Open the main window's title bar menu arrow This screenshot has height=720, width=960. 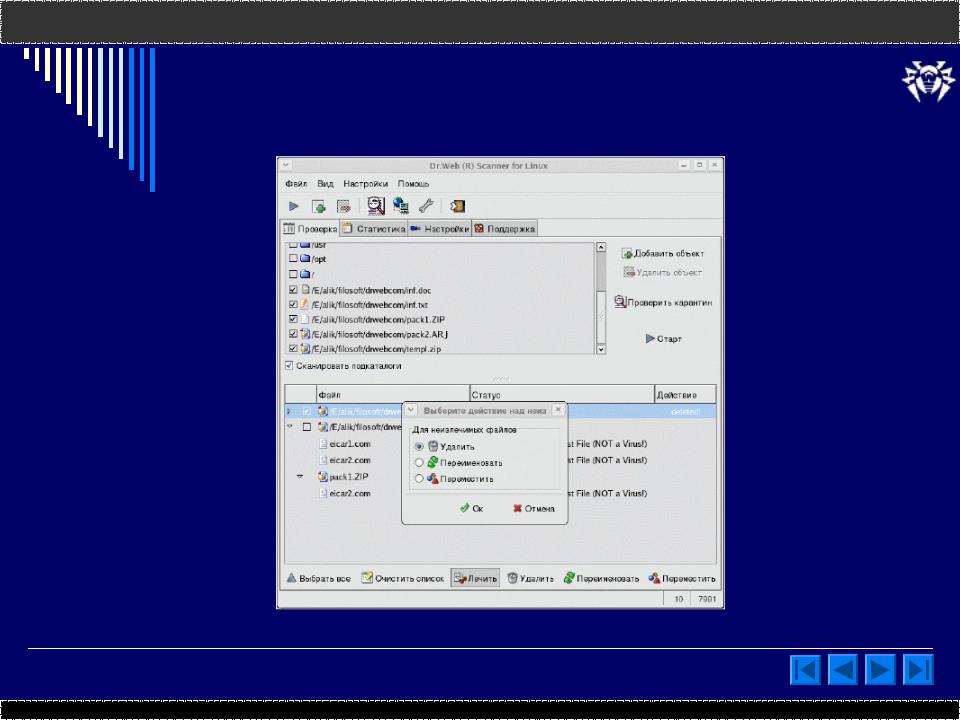tap(285, 165)
